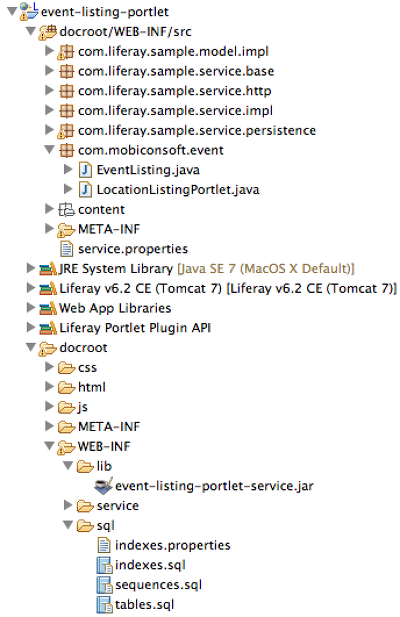Select 'META-INF' label under src
Image resolution: width=400 pixels, height=617 pixels.
point(109,229)
